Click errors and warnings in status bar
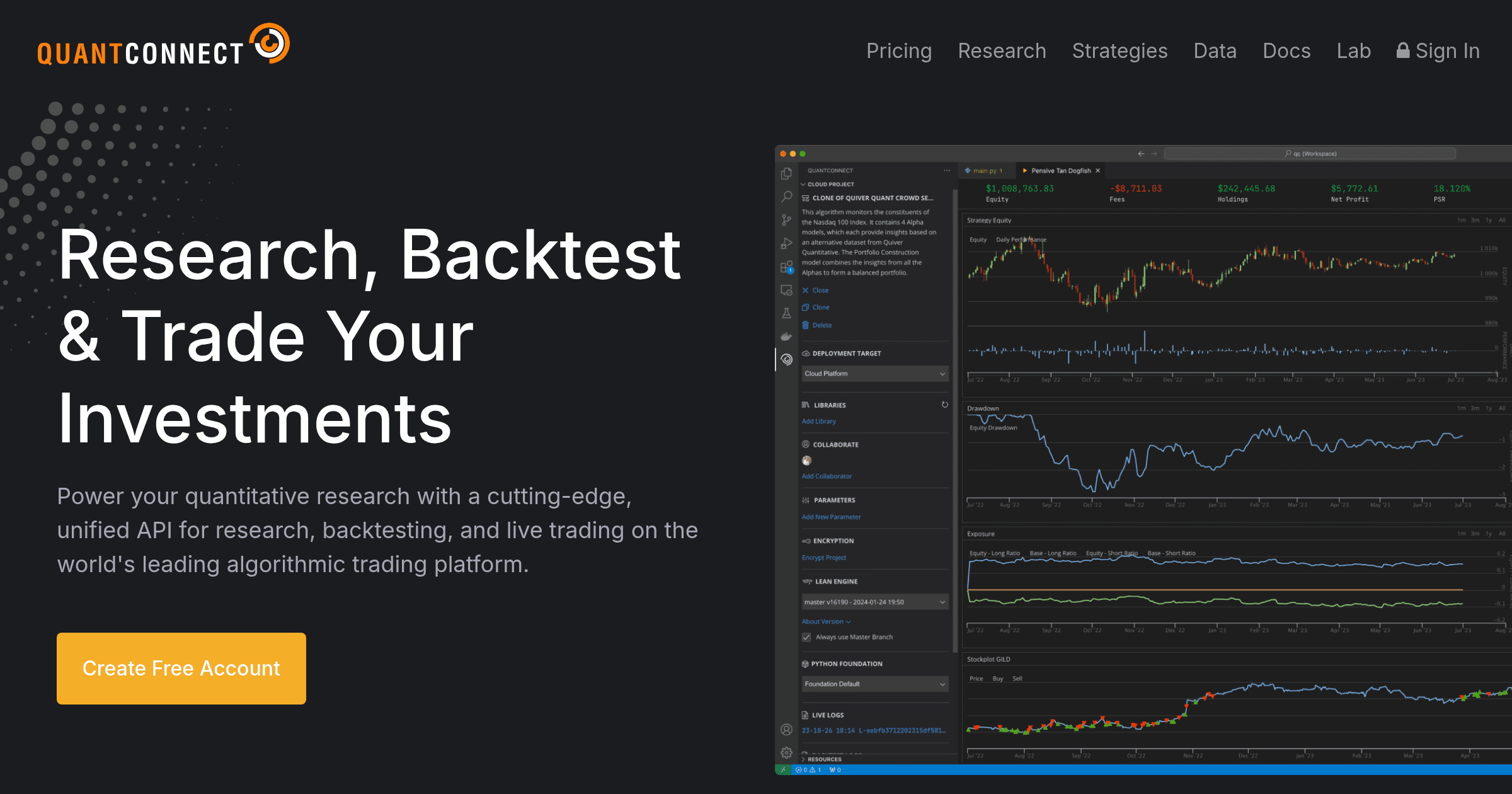Screen dimensions: 1512x794 coord(808,770)
